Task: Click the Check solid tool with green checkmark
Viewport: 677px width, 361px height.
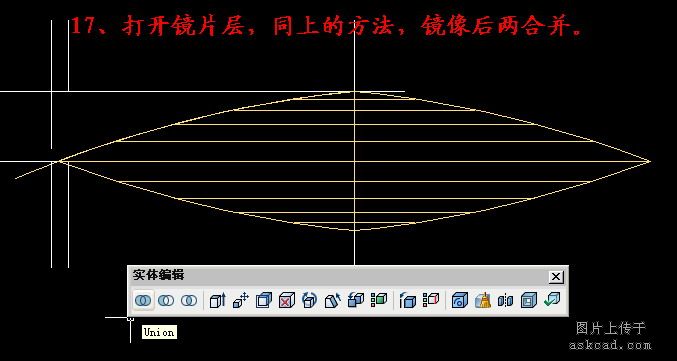Action: click(551, 300)
